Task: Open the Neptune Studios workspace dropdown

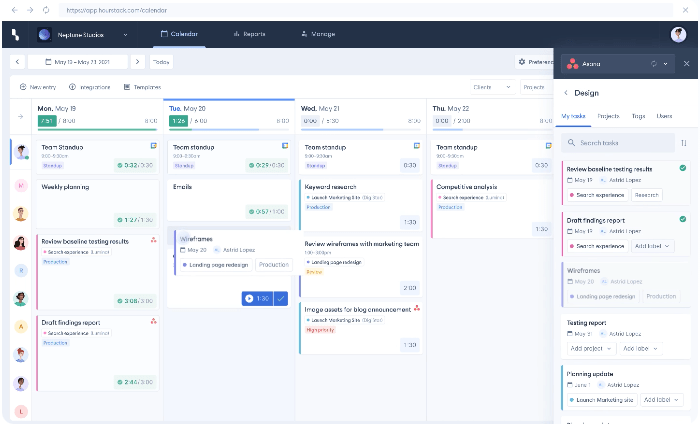Action: click(125, 34)
